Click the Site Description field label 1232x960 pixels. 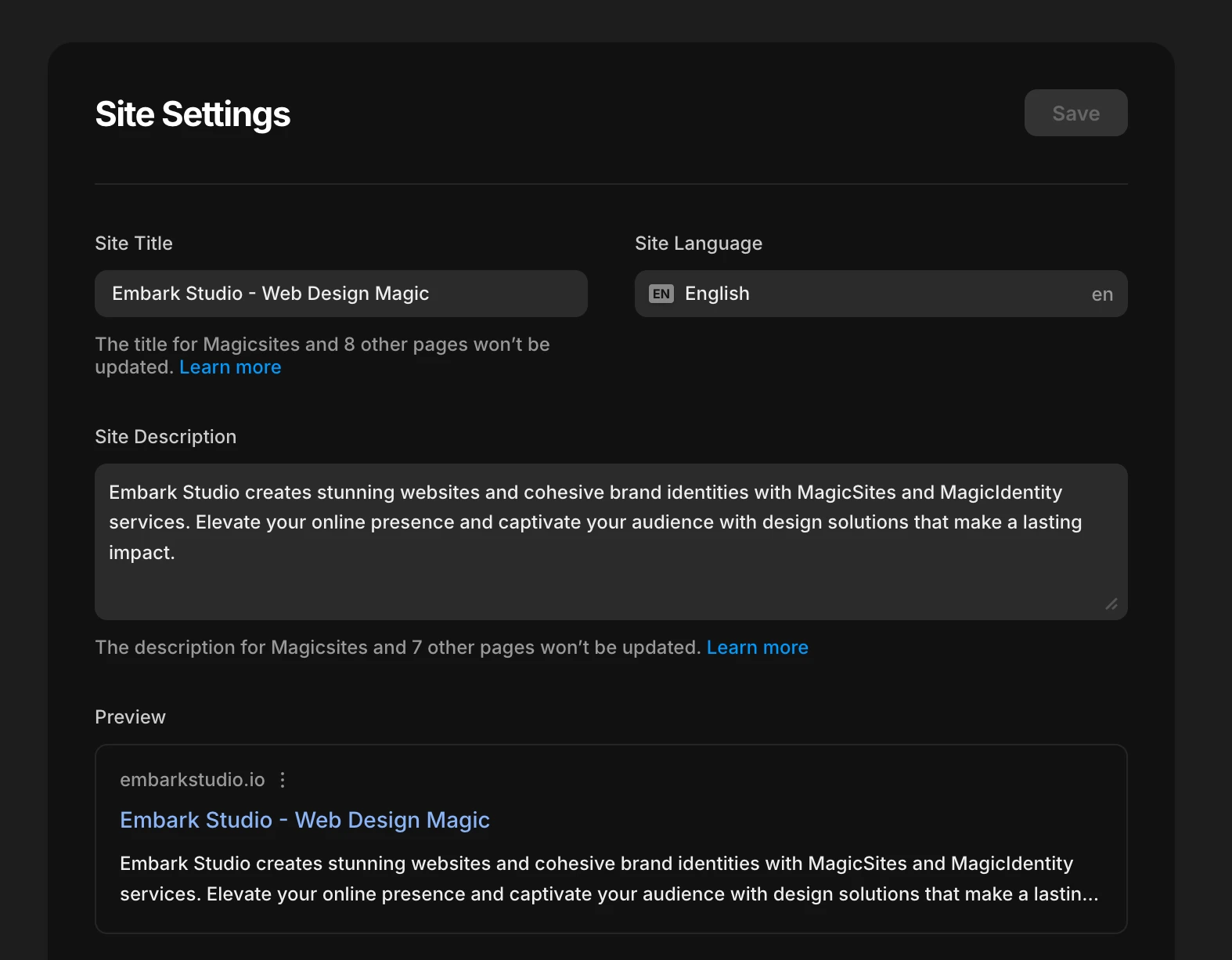[x=165, y=437]
